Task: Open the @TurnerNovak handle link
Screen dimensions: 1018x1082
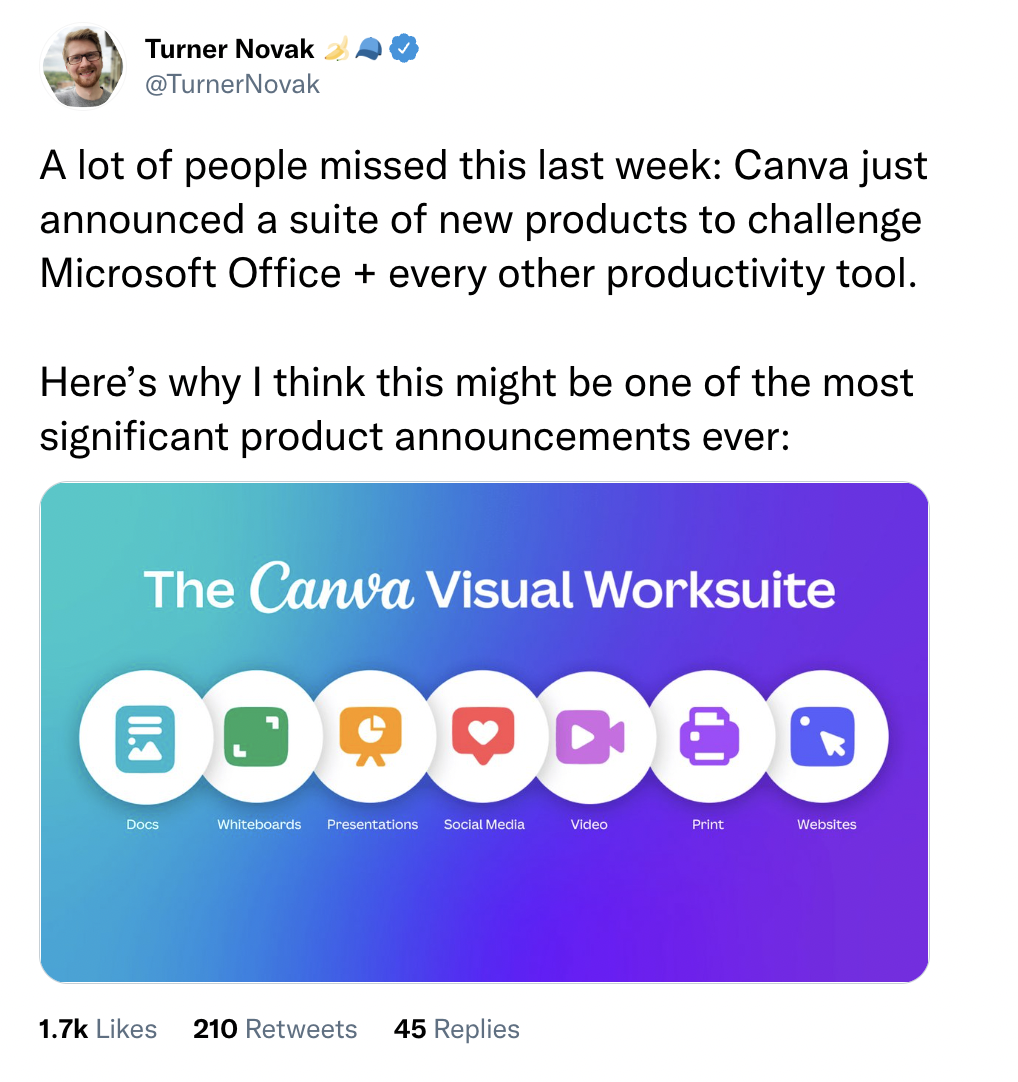Action: click(x=232, y=84)
